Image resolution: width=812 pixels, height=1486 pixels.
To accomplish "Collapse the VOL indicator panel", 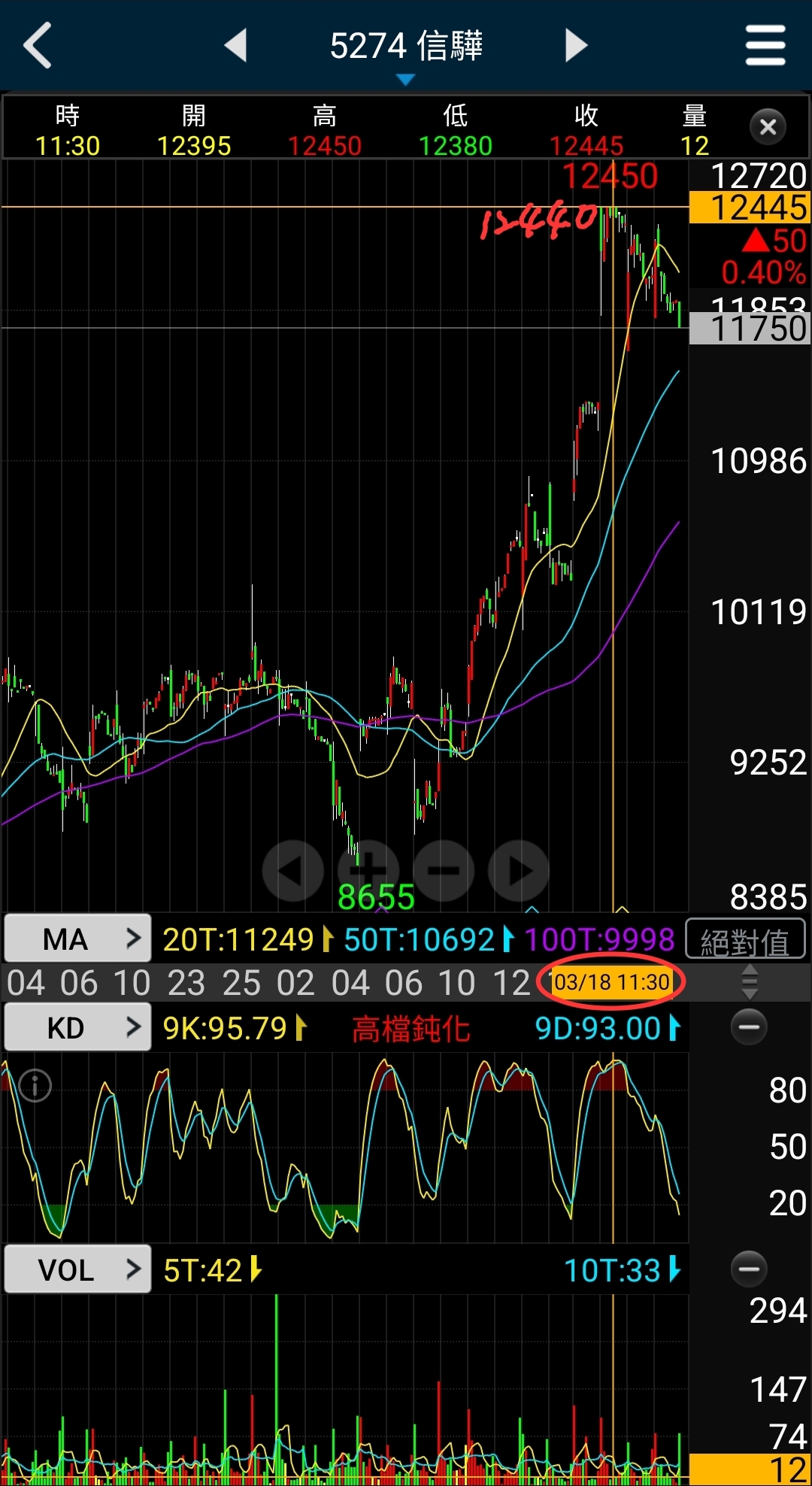I will tap(749, 1269).
